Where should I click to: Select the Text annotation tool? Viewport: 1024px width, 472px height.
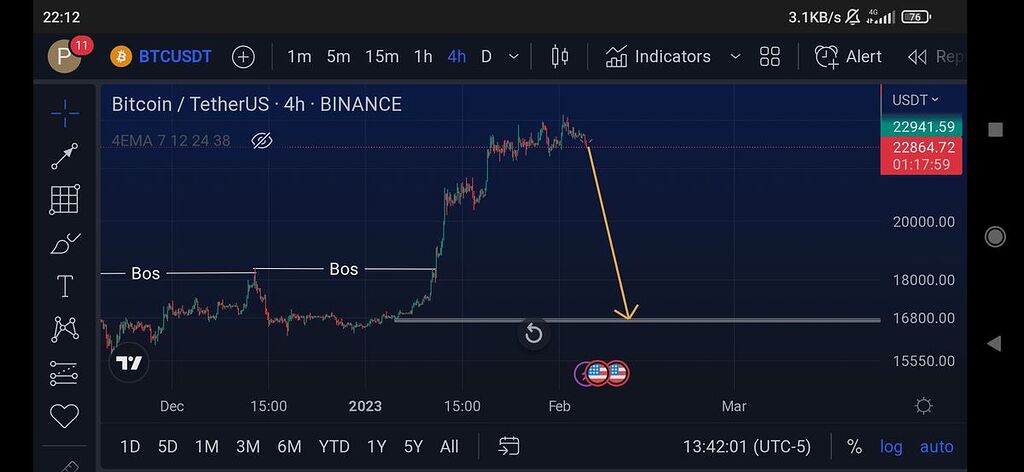(x=64, y=287)
